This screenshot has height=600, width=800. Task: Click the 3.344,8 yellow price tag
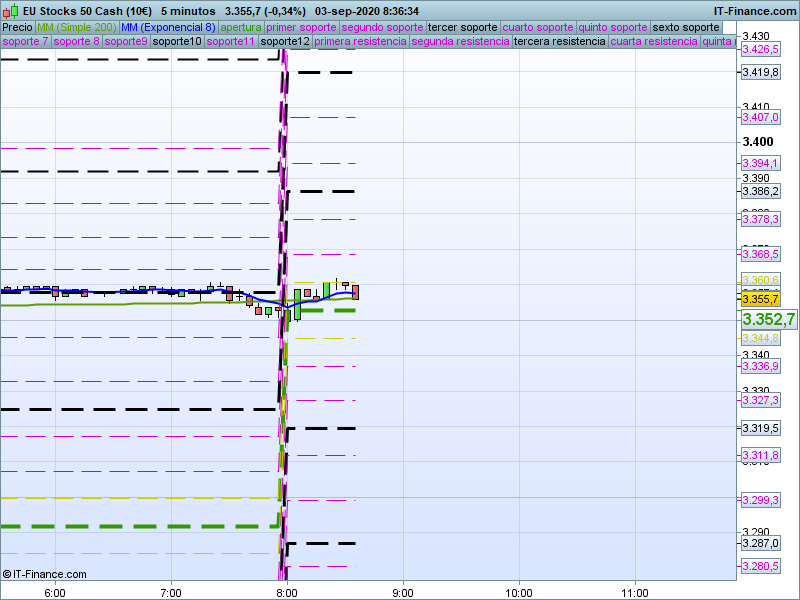[x=760, y=338]
